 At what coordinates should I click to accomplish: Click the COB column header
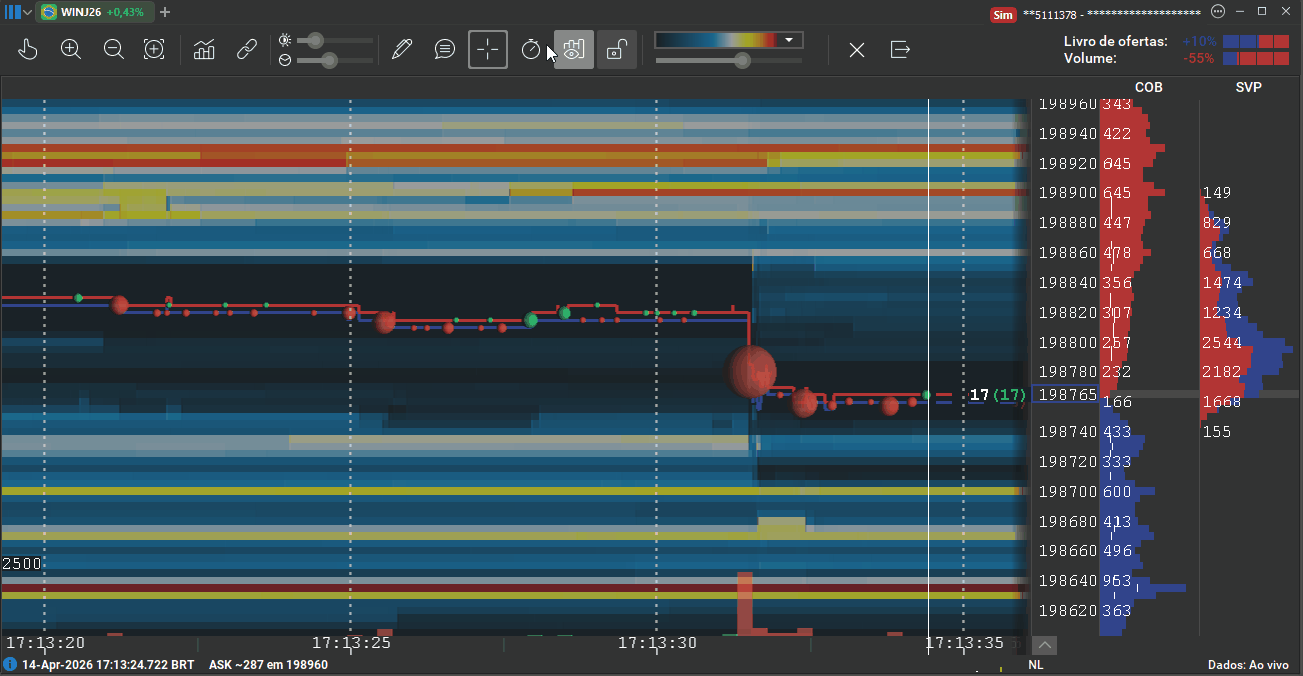[x=1149, y=87]
